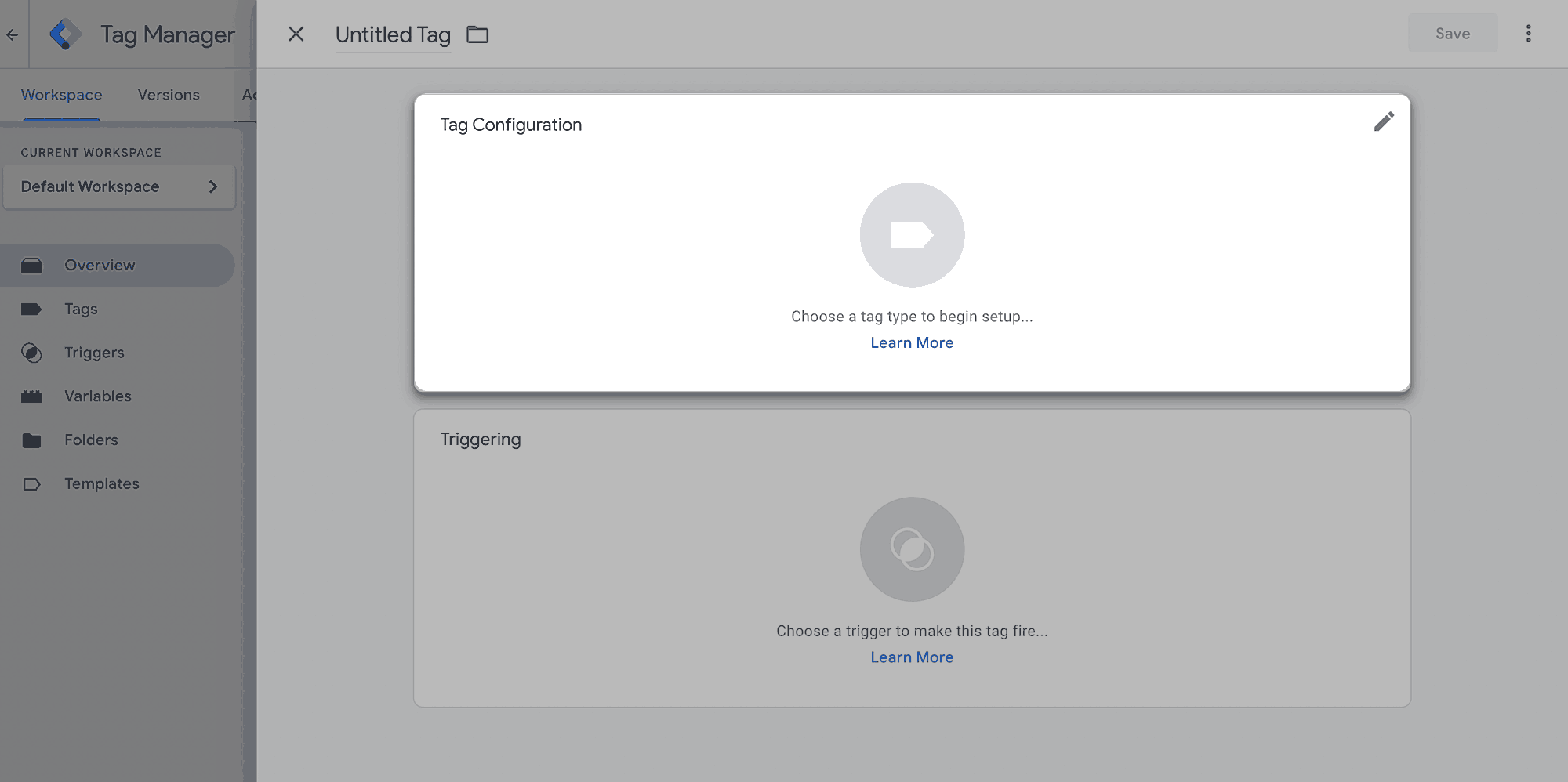Open Learn More link under Triggering
This screenshot has height=782, width=1568.
(x=912, y=657)
